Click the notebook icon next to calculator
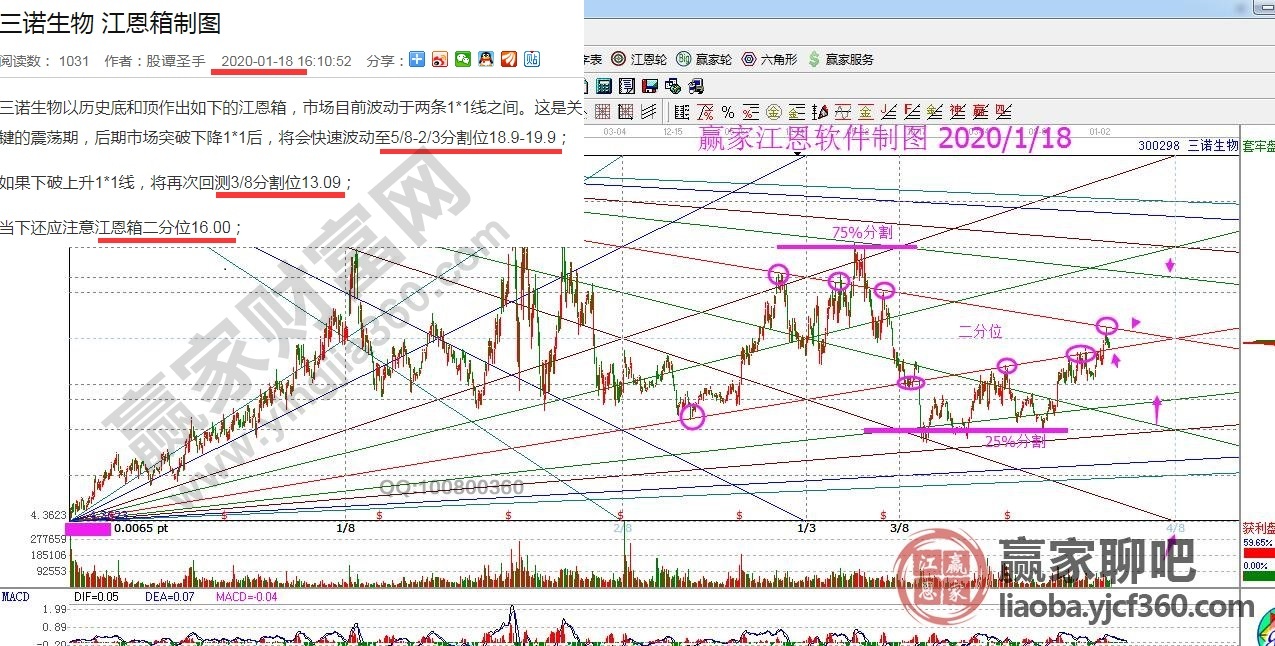Screen dimensions: 1275x646 point(628,86)
